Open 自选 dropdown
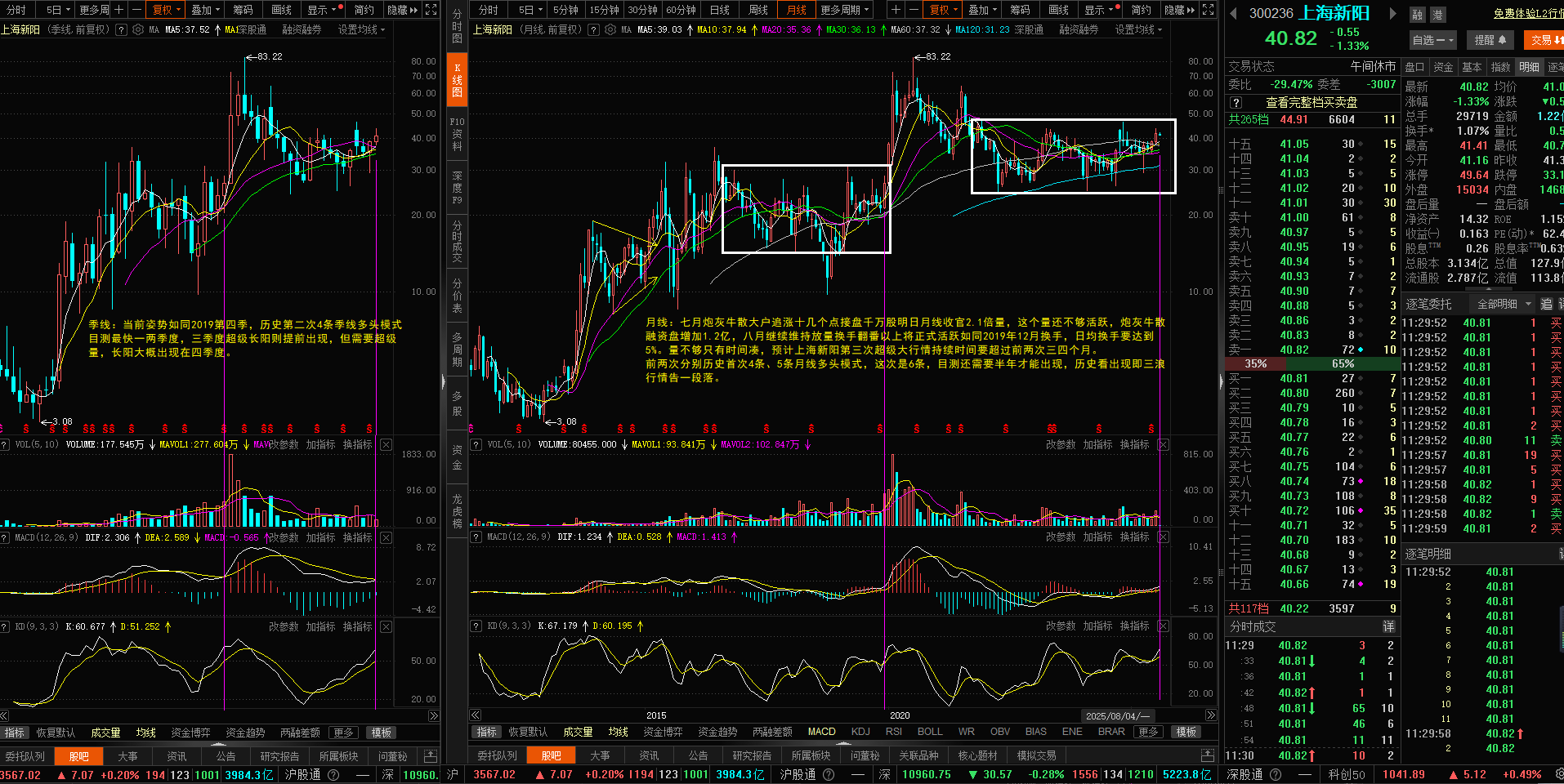1564x784 pixels. 1432,39
